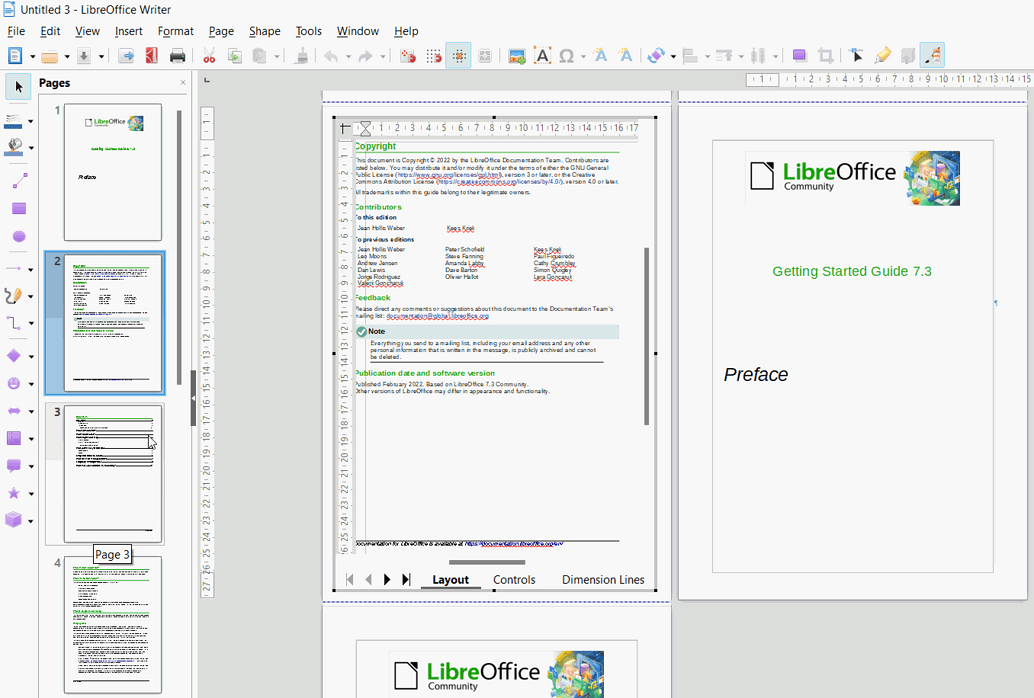
Task: Switch to the Dimension Lines tab
Action: 603,580
